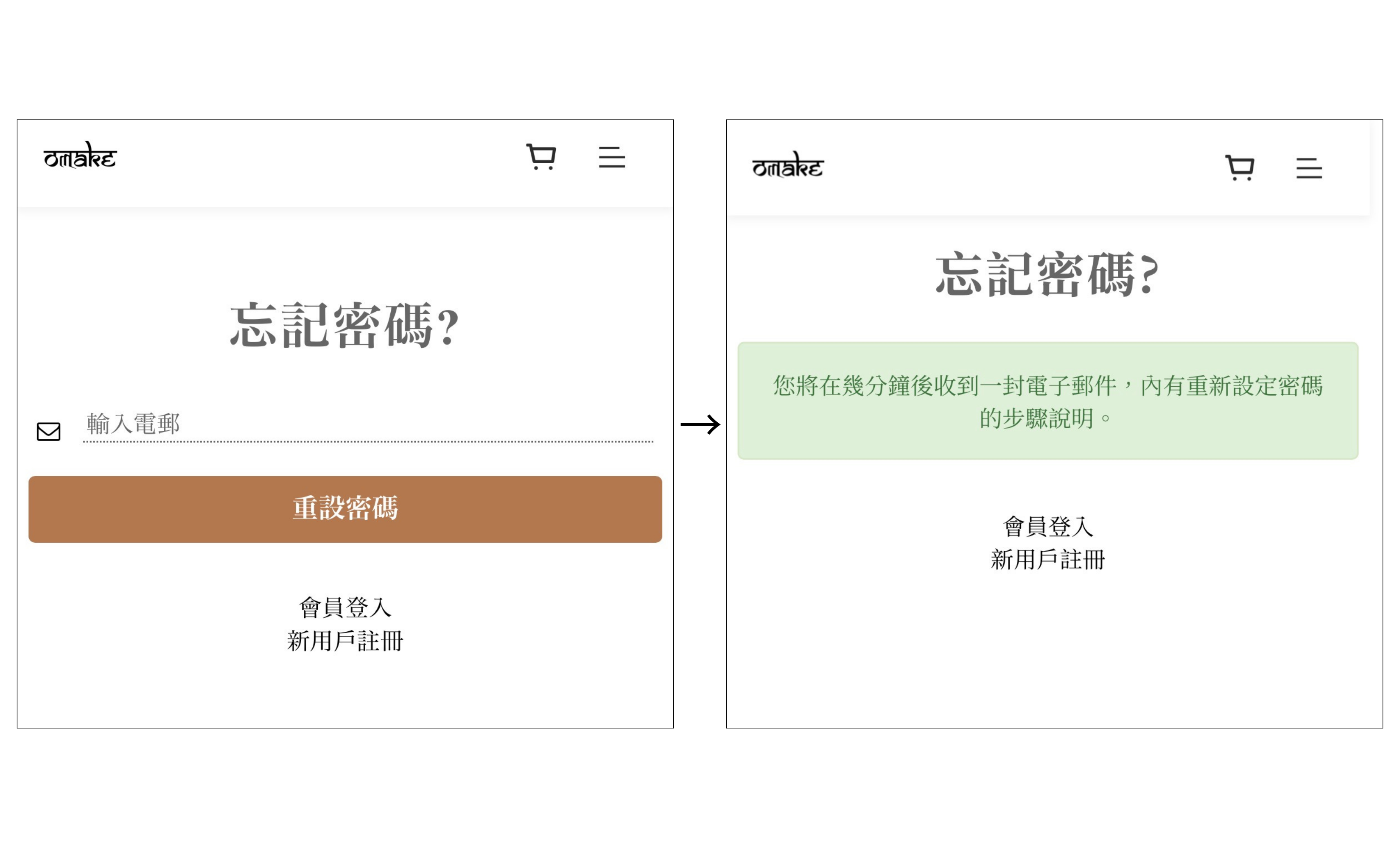
Task: Click the dotted underline of email field
Action: click(x=368, y=441)
